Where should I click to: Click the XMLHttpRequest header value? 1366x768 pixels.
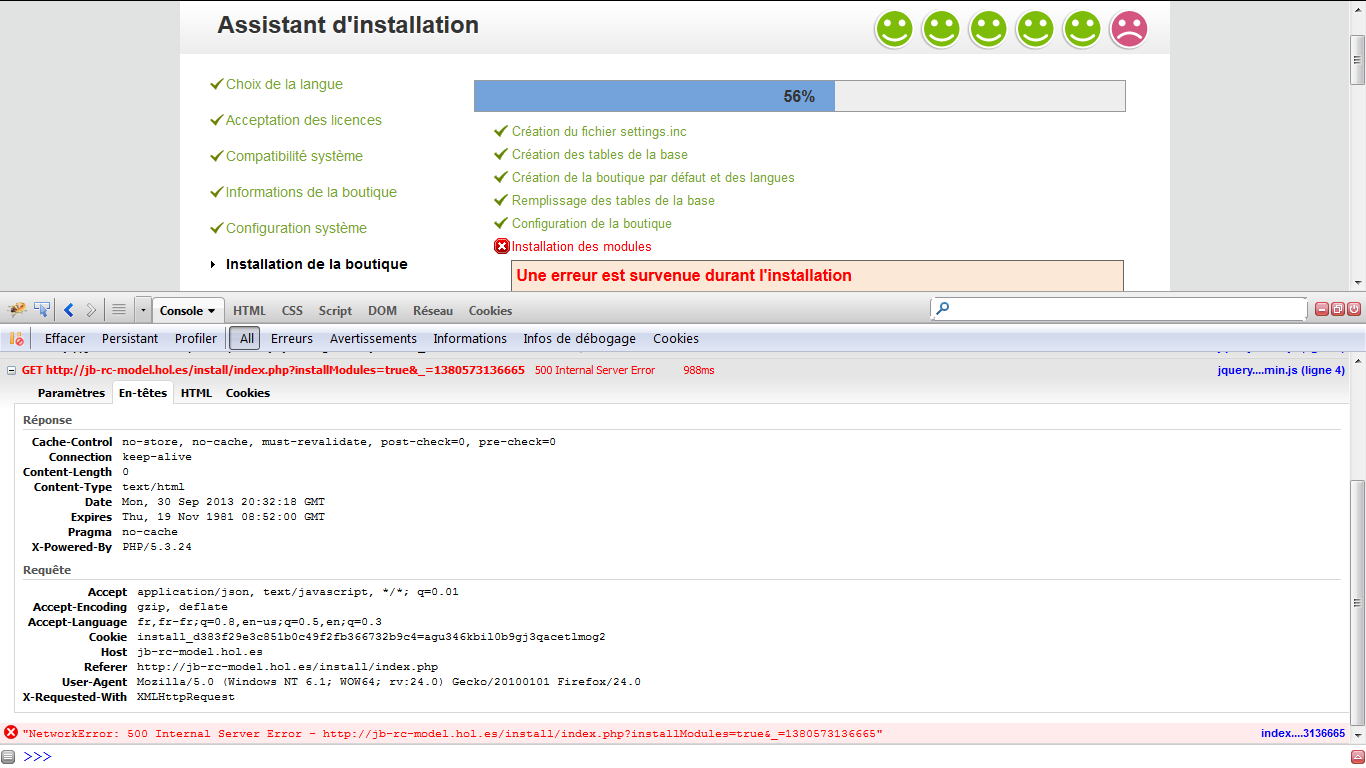point(186,697)
